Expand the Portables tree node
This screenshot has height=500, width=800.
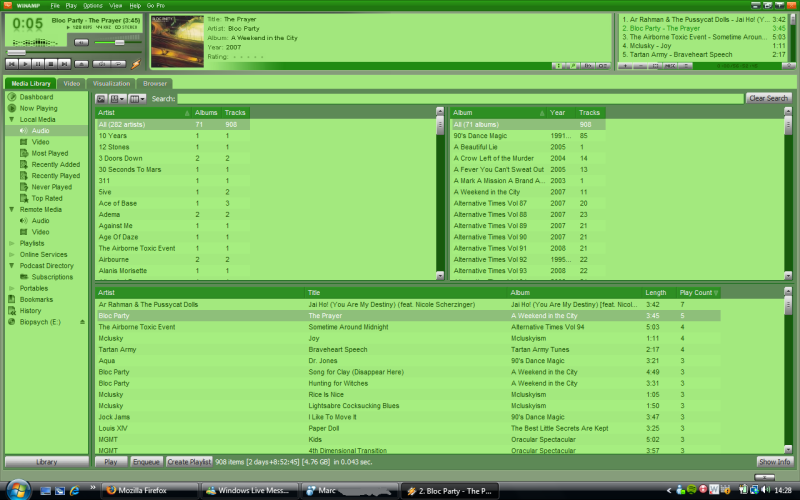[x=11, y=288]
